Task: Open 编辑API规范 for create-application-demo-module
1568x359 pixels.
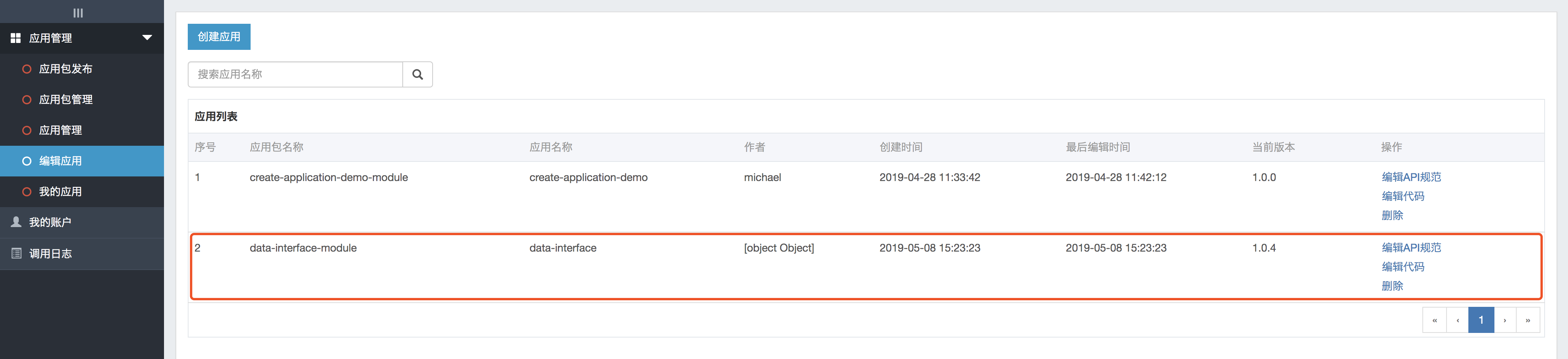Action: coord(1411,177)
